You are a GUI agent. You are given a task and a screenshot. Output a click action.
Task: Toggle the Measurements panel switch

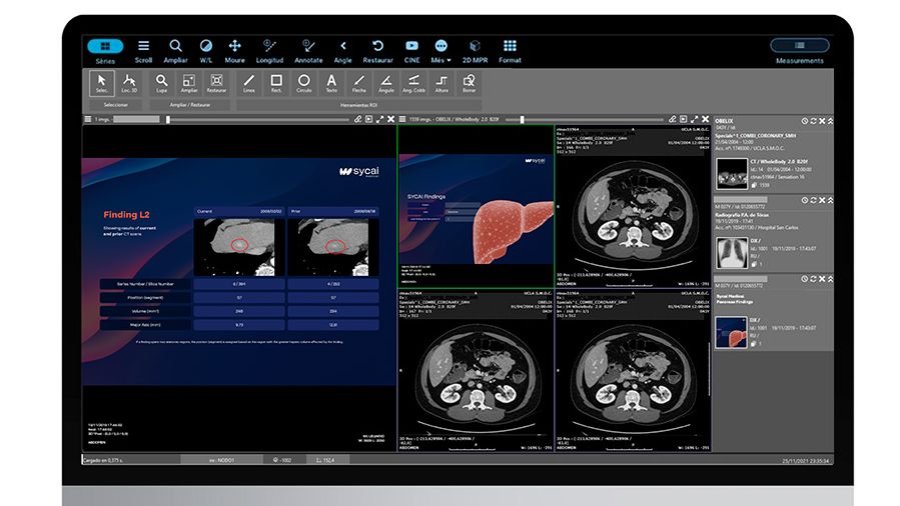click(x=800, y=45)
